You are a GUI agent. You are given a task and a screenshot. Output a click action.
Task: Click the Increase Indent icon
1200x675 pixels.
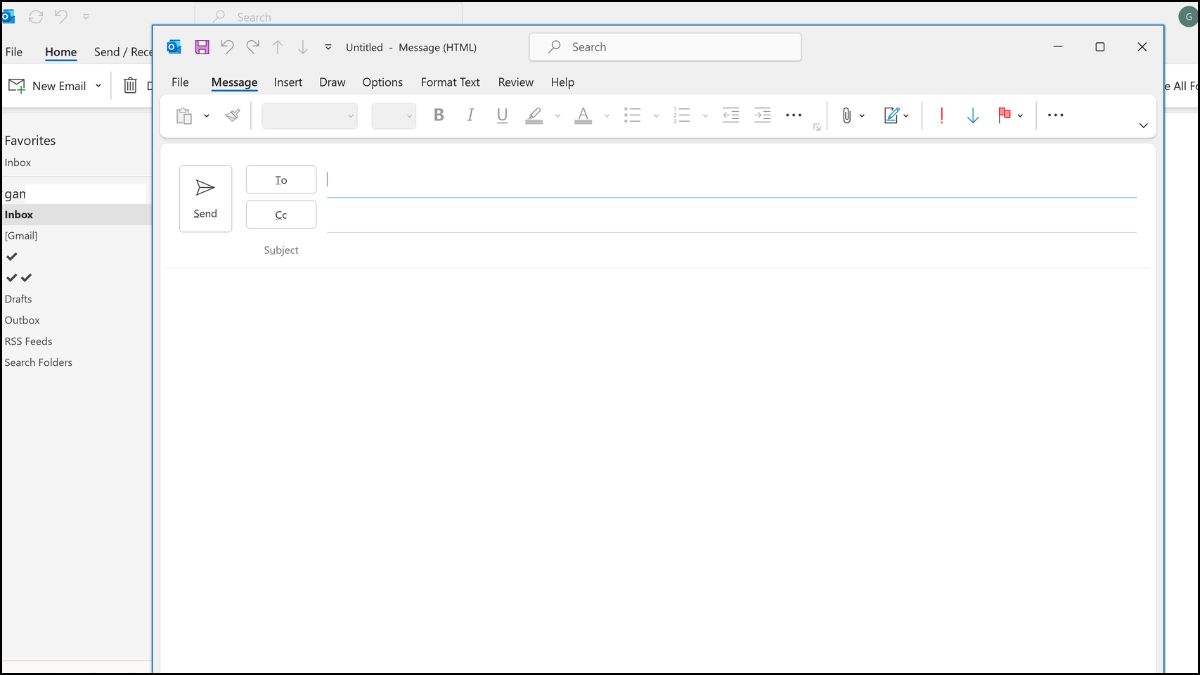(x=762, y=116)
